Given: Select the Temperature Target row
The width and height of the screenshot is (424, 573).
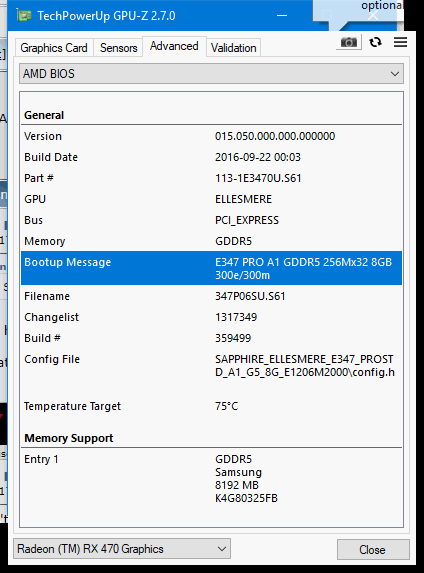Looking at the screenshot, I should point(211,406).
